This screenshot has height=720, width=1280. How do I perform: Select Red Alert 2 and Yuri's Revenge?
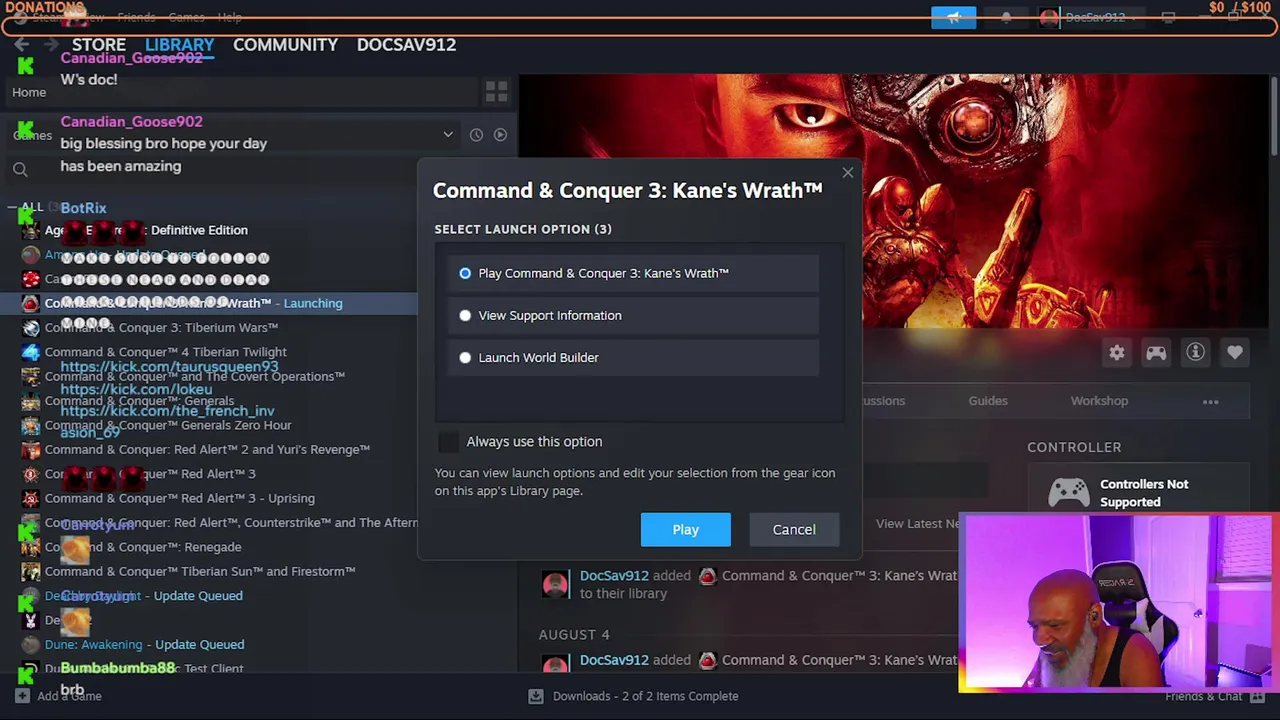pyautogui.click(x=207, y=449)
